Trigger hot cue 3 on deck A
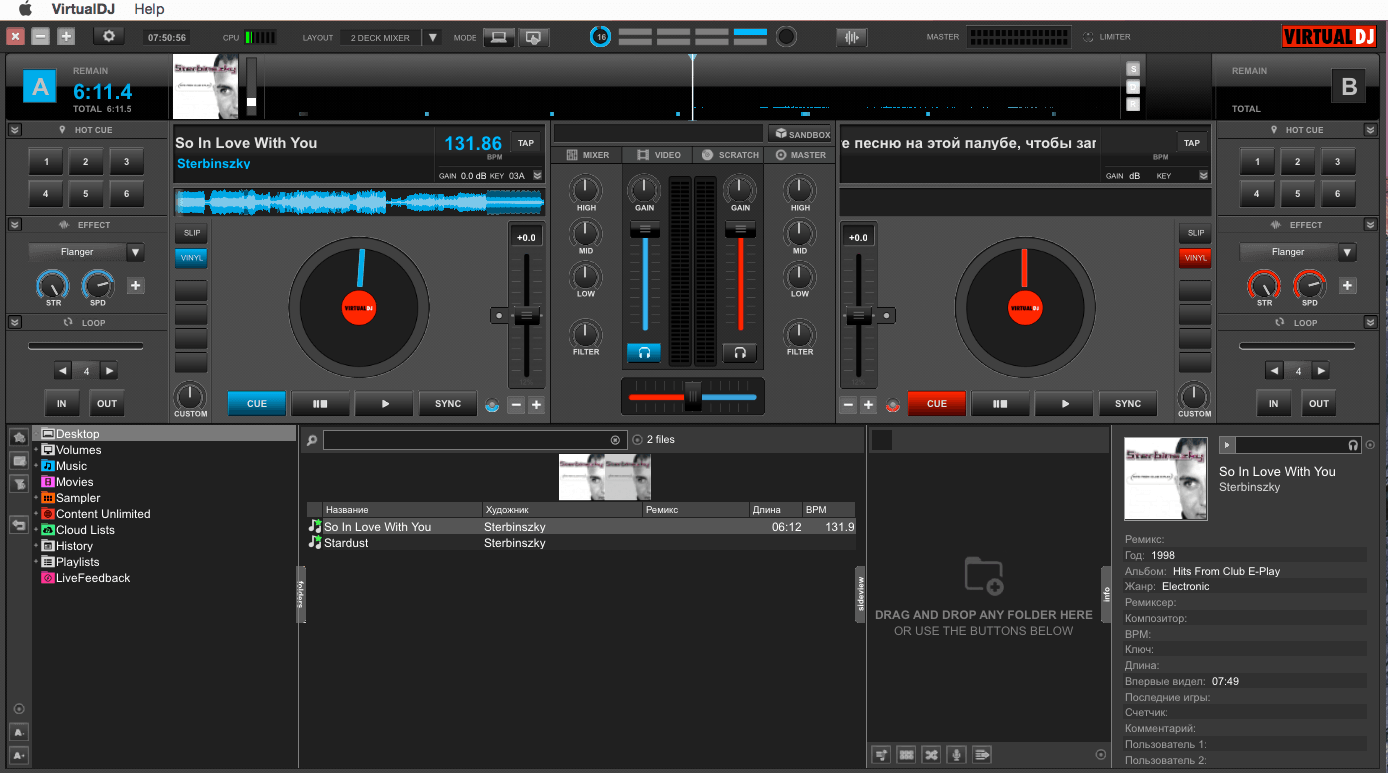The height and width of the screenshot is (773, 1388). tap(126, 161)
